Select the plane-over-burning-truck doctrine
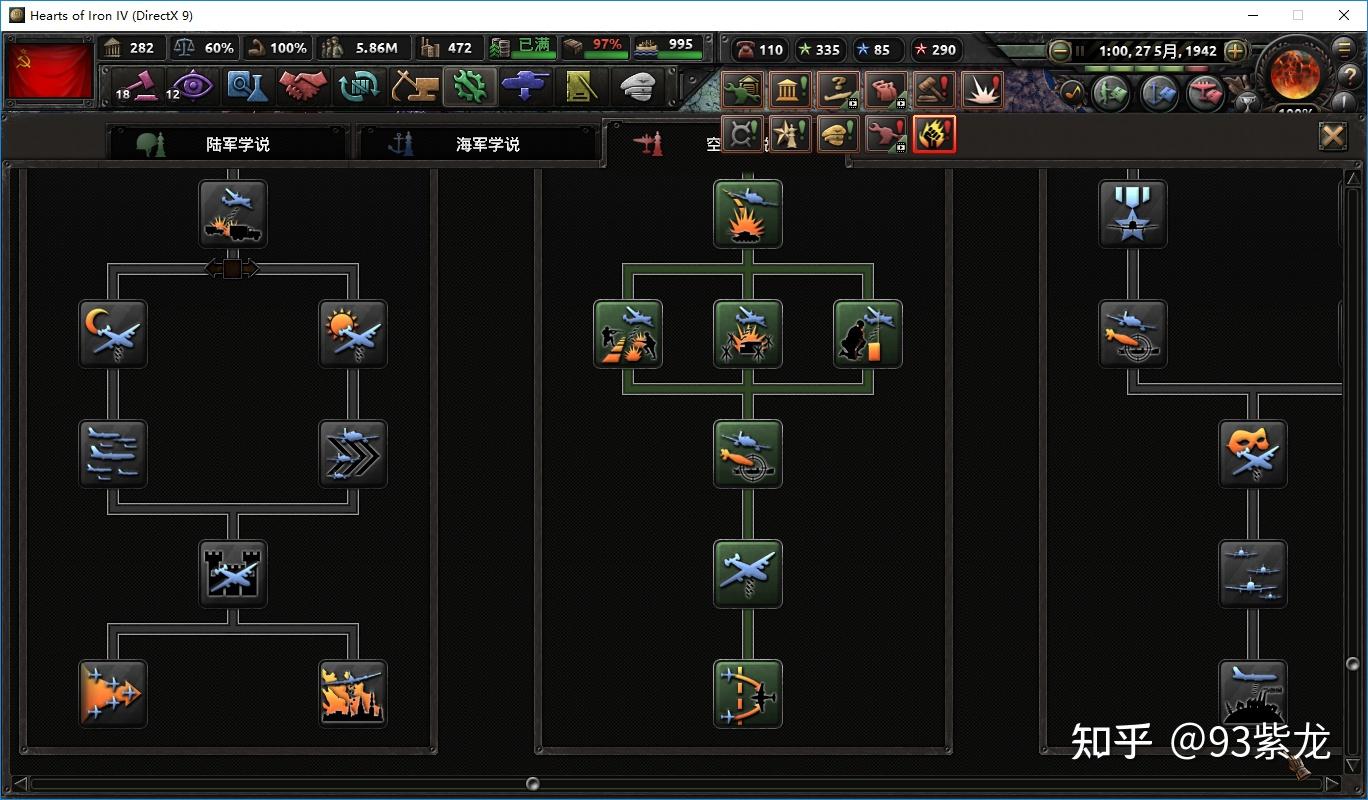This screenshot has height=800, width=1368. [x=233, y=214]
